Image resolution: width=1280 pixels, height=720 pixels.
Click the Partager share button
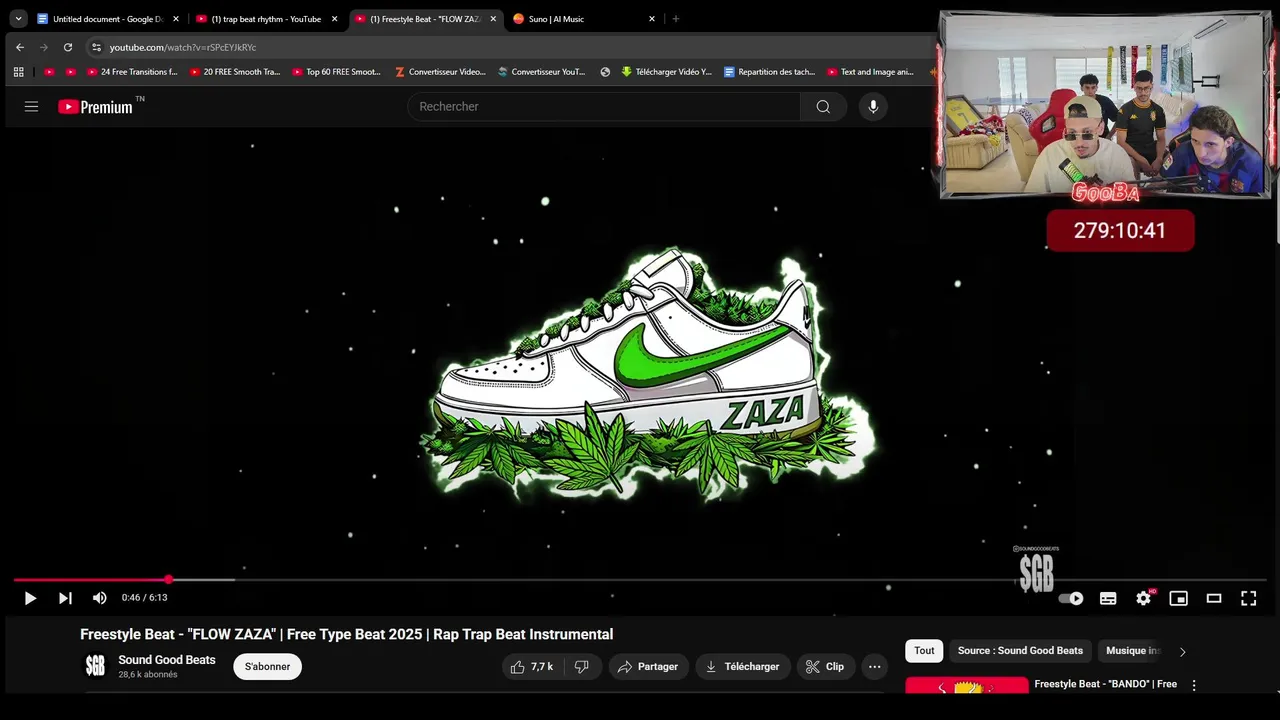(648, 667)
